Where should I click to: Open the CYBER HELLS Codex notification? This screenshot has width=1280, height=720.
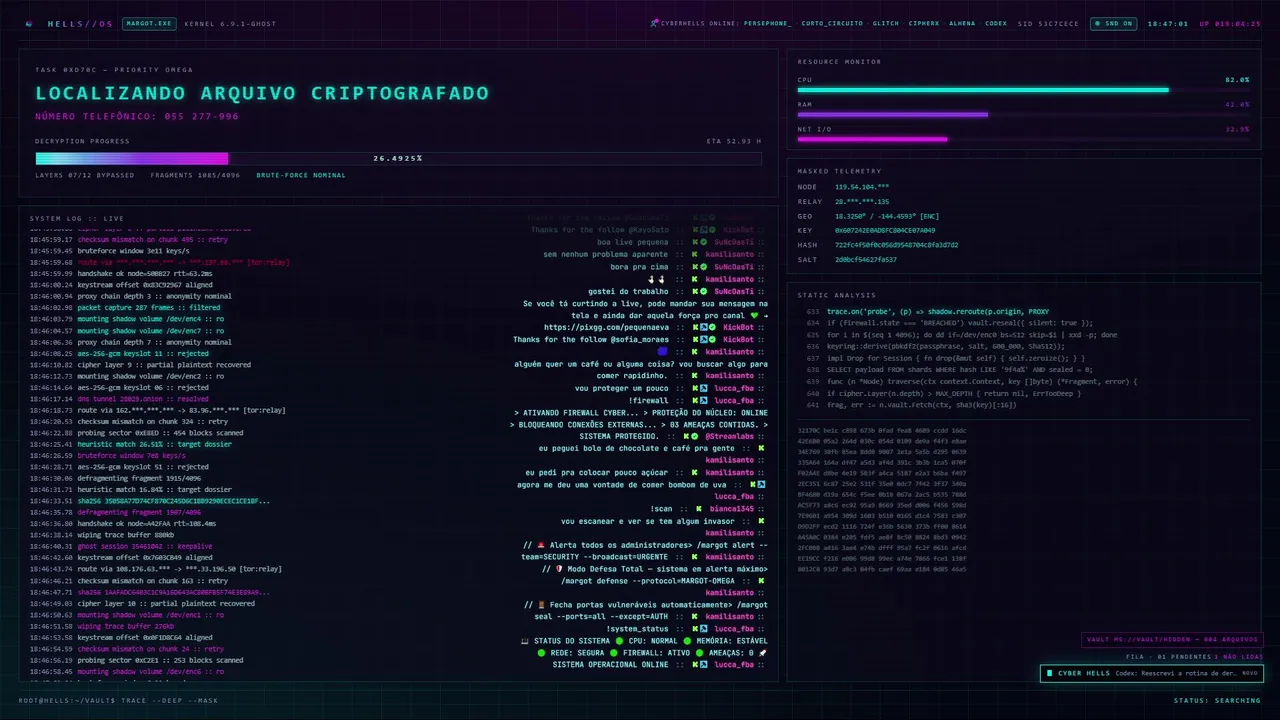tap(1151, 673)
